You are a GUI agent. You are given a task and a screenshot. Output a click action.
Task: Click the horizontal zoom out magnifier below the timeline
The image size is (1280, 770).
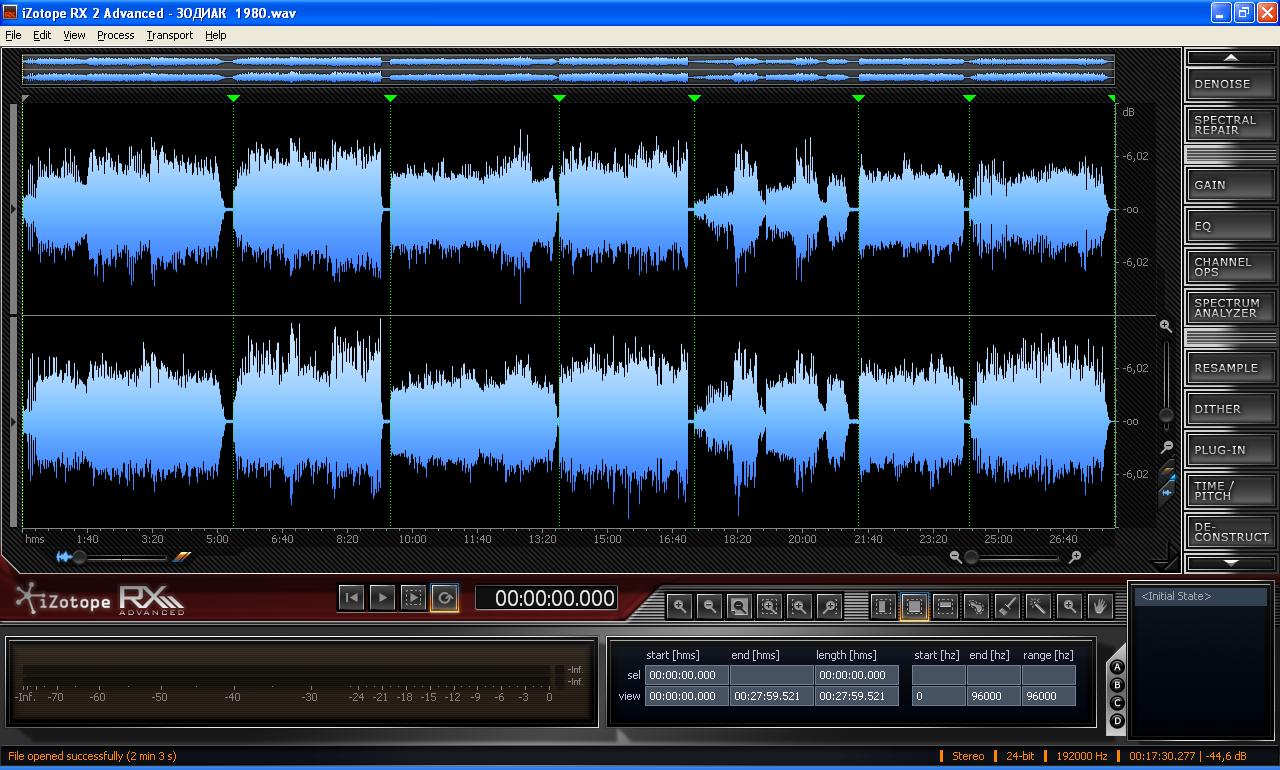point(956,557)
